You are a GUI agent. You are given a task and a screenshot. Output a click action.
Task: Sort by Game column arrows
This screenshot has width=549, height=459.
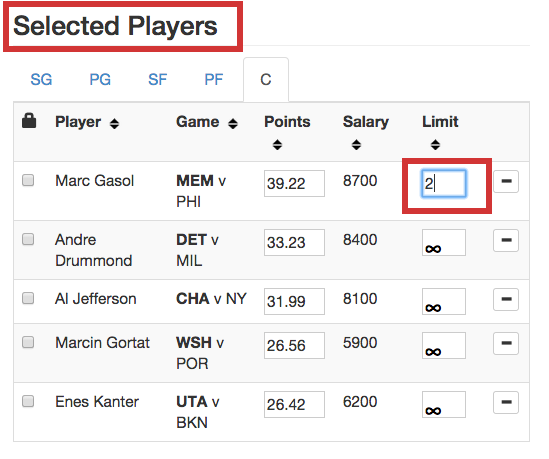pyautogui.click(x=233, y=124)
